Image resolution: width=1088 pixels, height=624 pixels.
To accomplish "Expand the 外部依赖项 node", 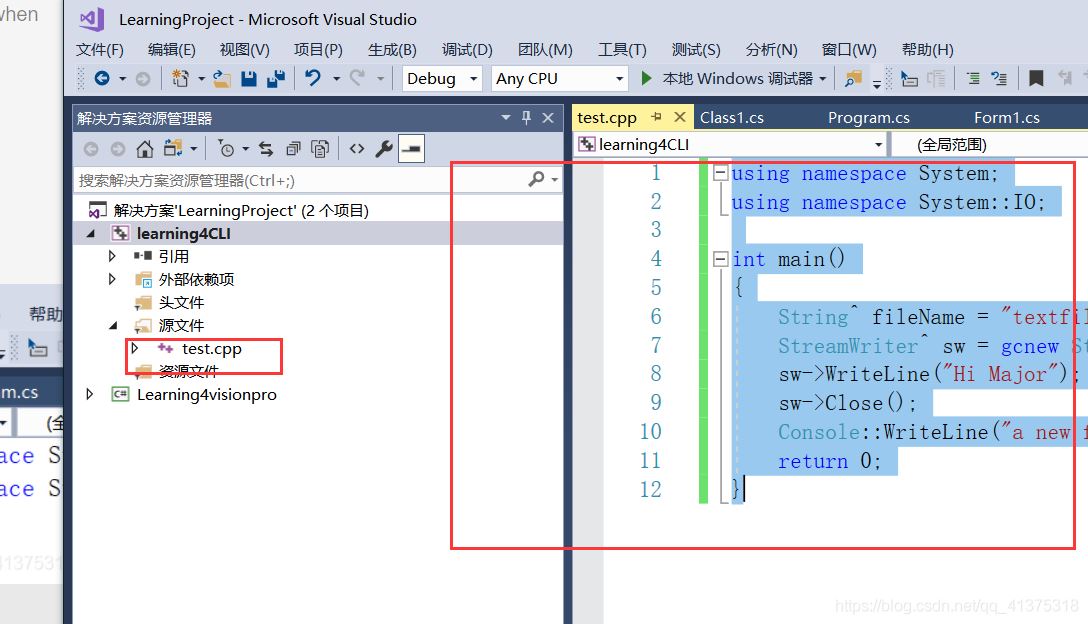I will click(x=112, y=279).
